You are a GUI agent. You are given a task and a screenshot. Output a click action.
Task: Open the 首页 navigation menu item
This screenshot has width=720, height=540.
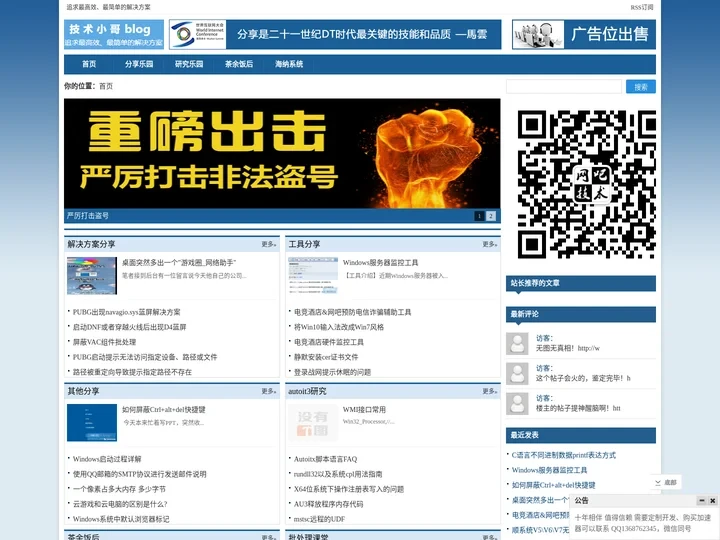coord(89,64)
